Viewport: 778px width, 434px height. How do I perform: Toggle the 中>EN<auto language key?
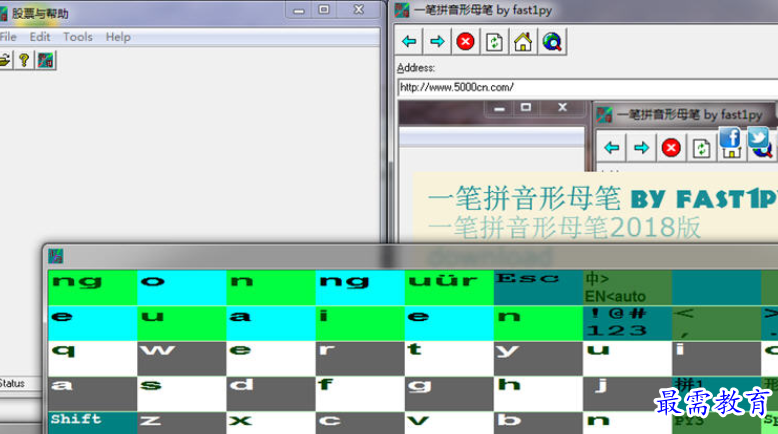click(x=627, y=288)
